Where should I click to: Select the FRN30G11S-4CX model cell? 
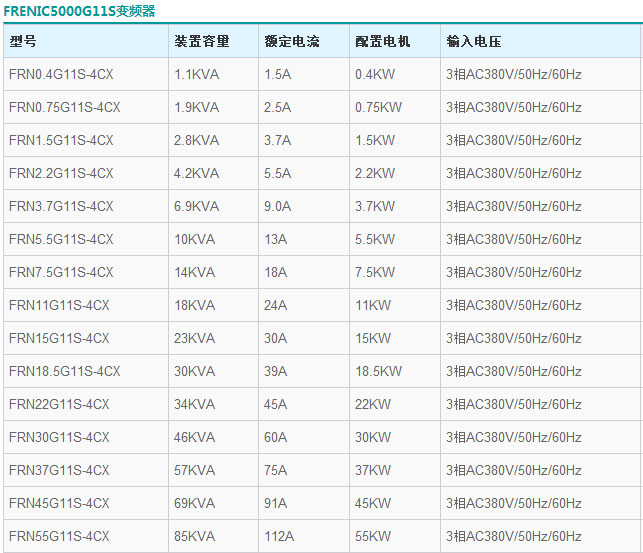(59, 438)
